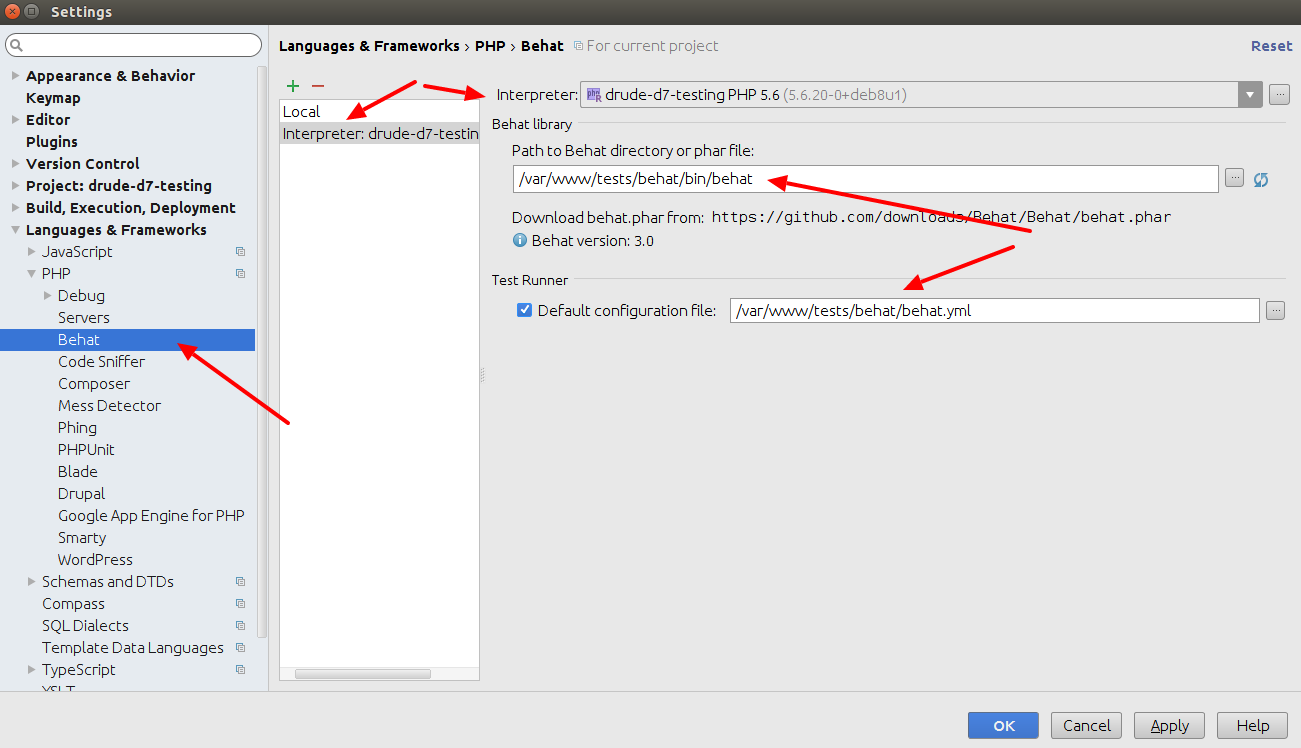Image resolution: width=1301 pixels, height=748 pixels.
Task: Click project-level icon next to Compass
Action: tap(240, 604)
